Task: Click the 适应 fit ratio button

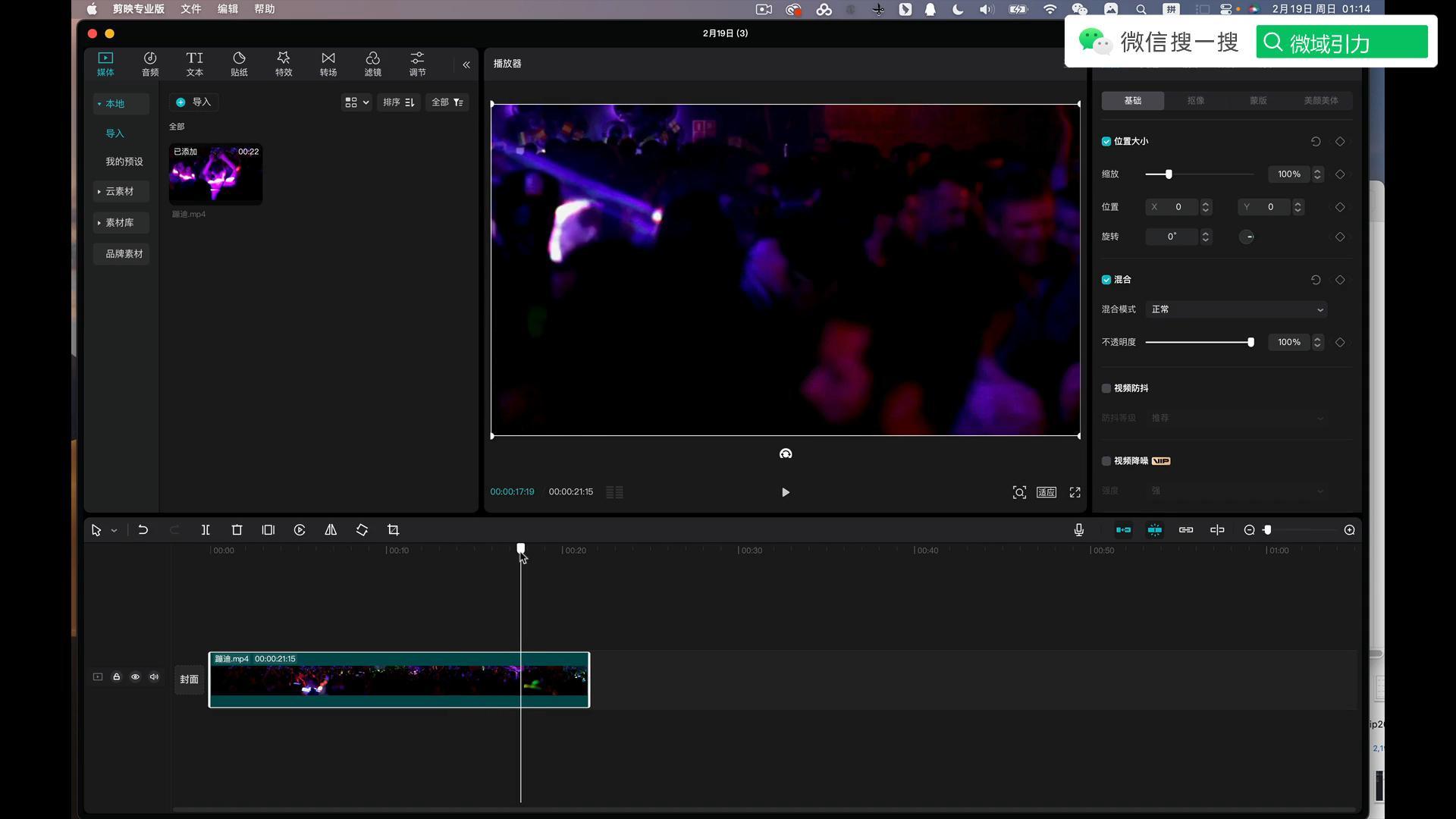Action: (1046, 492)
